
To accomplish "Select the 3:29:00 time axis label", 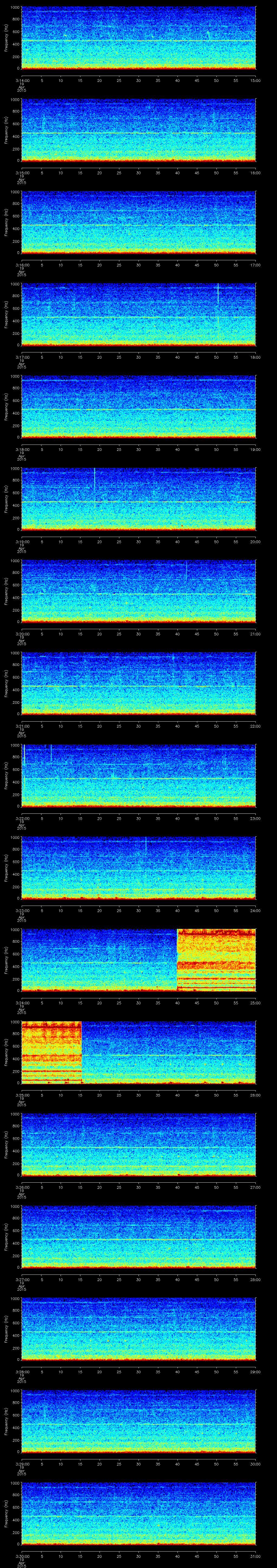I will click(x=22, y=1464).
